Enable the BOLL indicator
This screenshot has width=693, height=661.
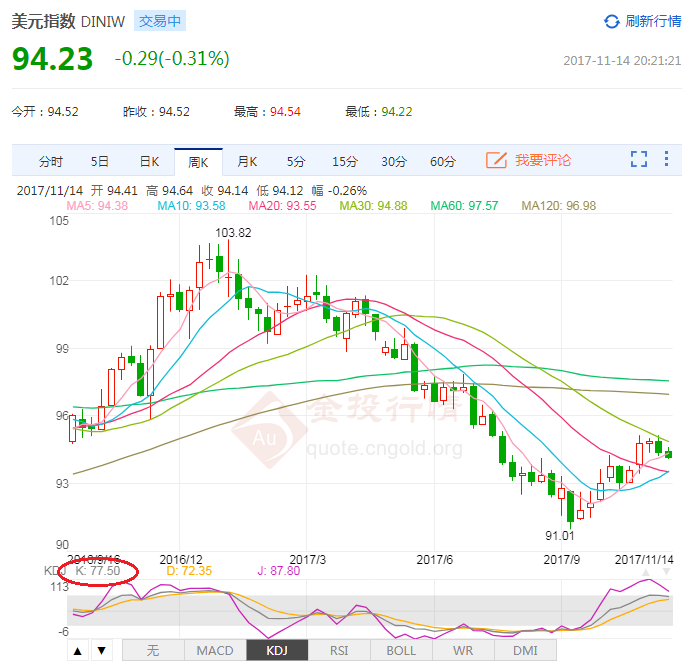click(401, 651)
